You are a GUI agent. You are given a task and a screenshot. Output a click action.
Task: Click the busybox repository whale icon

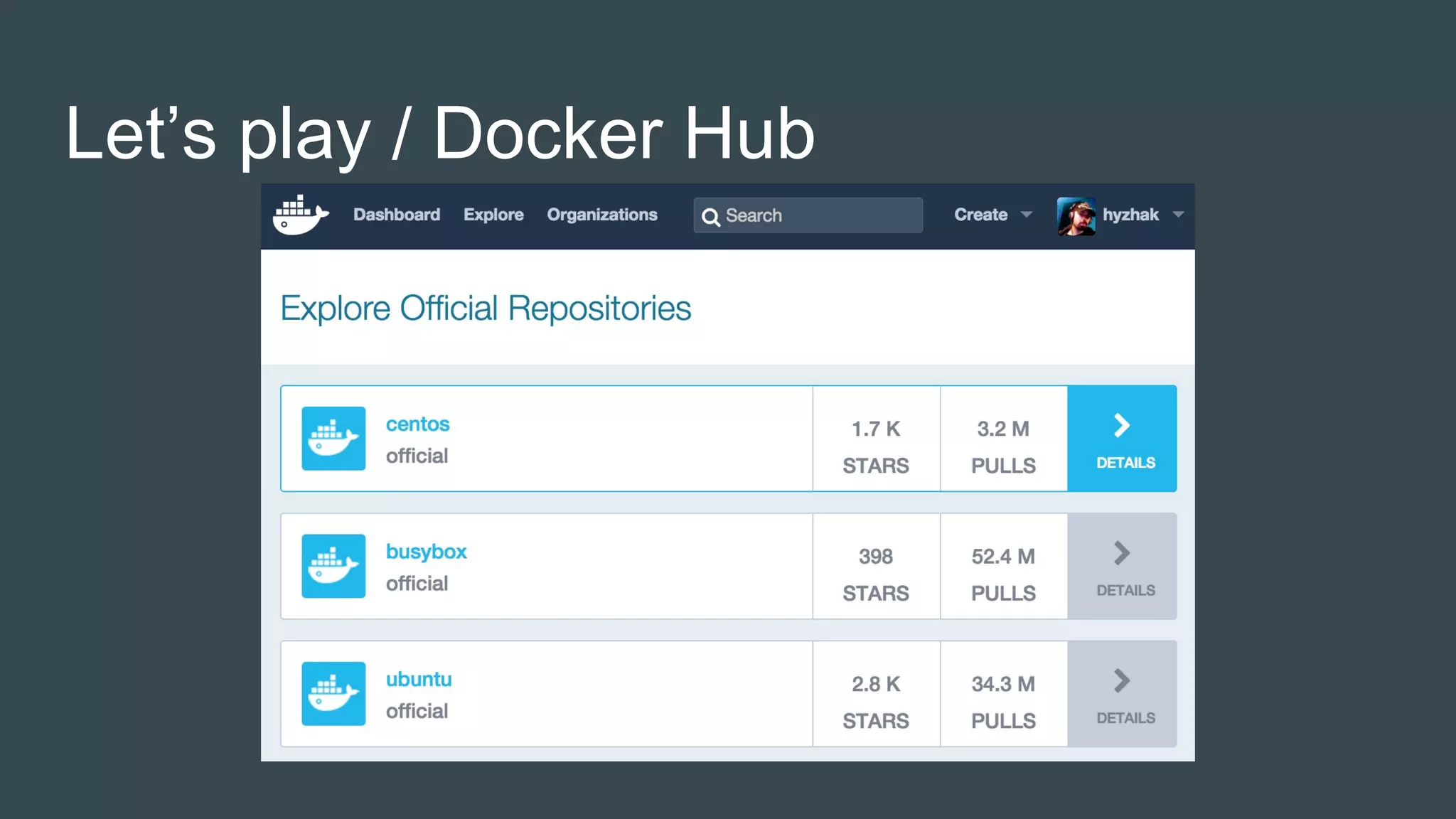pyautogui.click(x=333, y=566)
